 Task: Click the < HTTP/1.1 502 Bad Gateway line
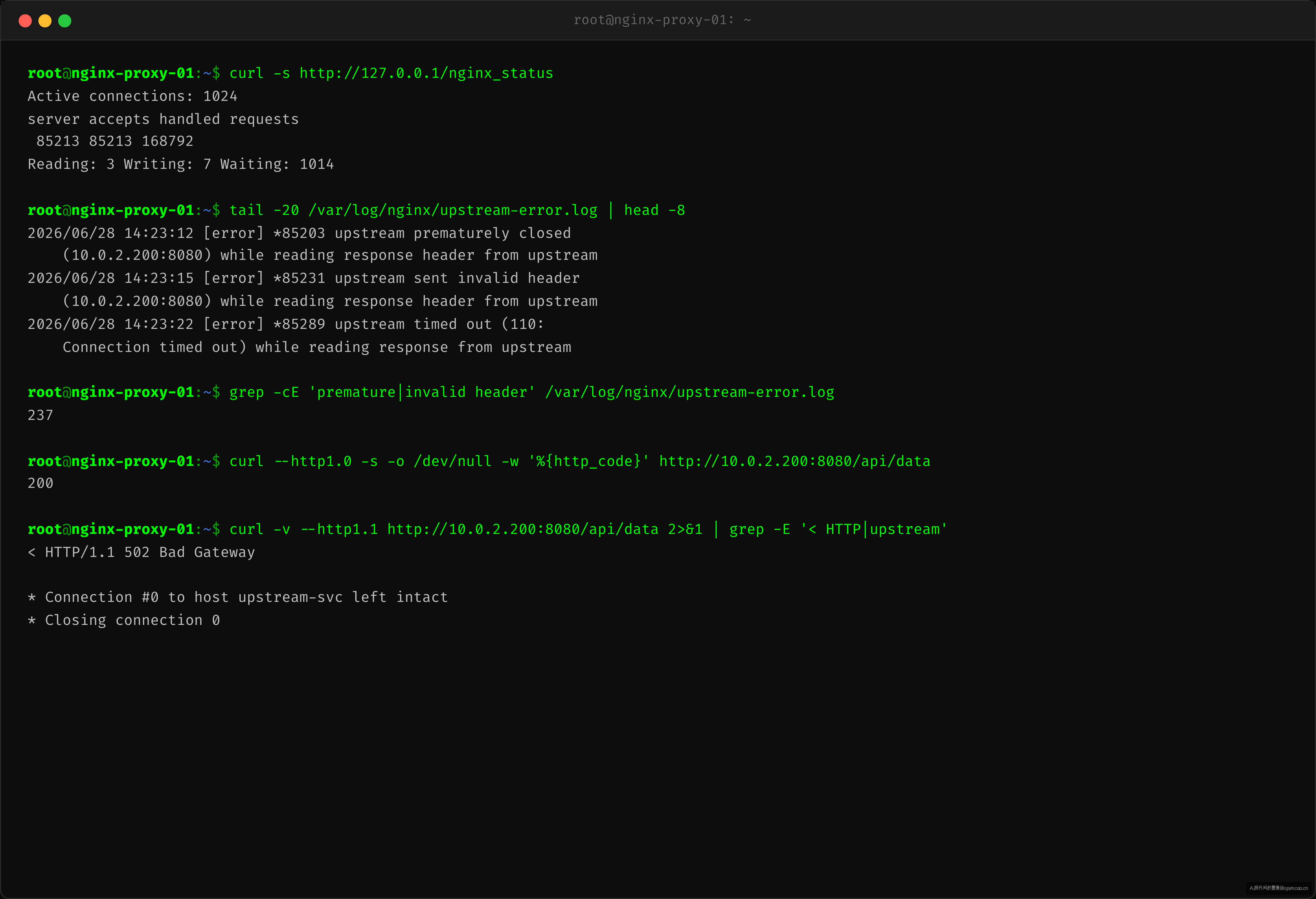click(141, 553)
